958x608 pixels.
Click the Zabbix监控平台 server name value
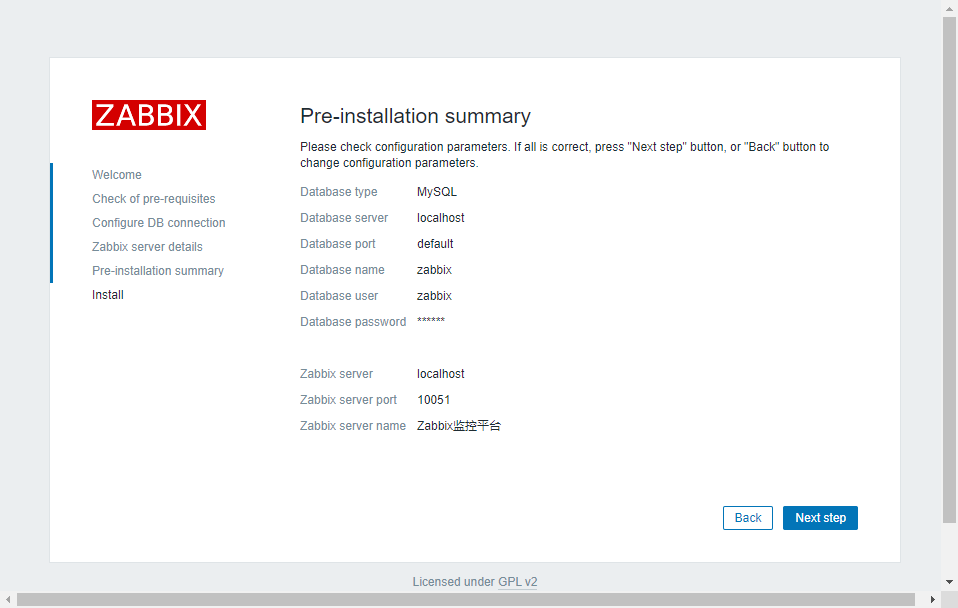(x=459, y=426)
